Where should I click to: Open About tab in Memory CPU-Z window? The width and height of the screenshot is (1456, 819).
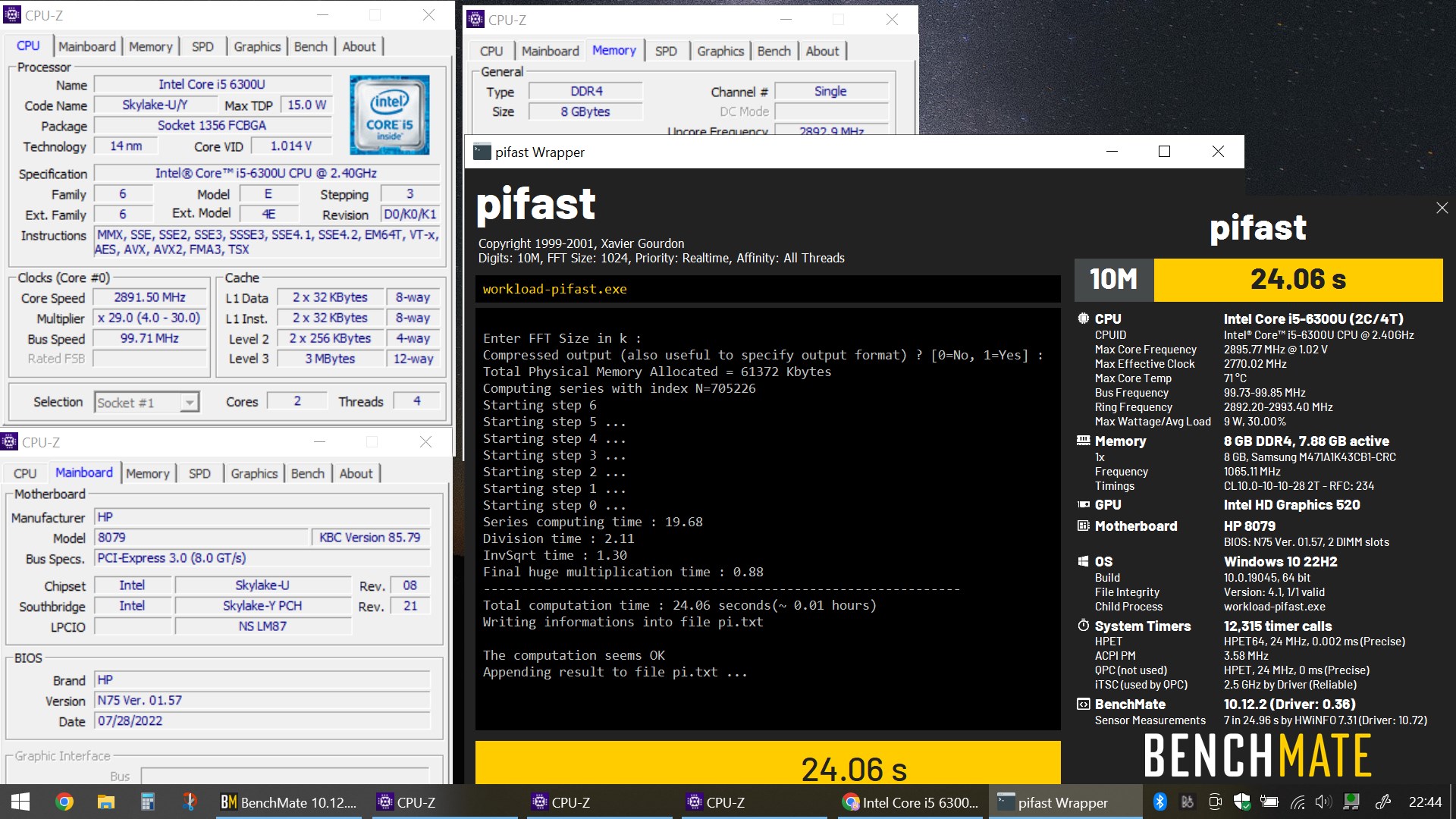822,51
